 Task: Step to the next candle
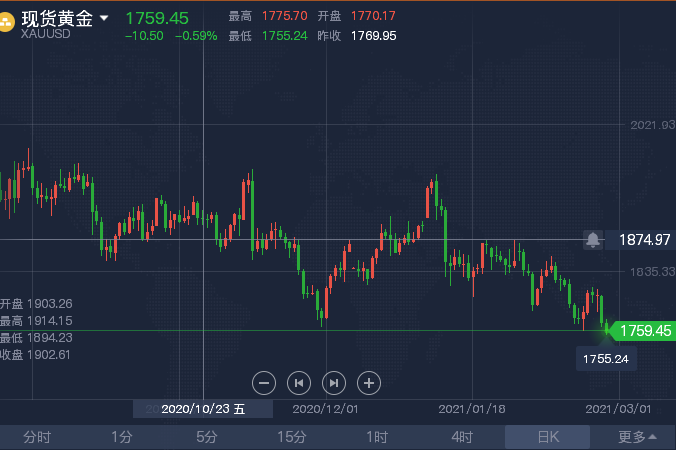coord(334,383)
